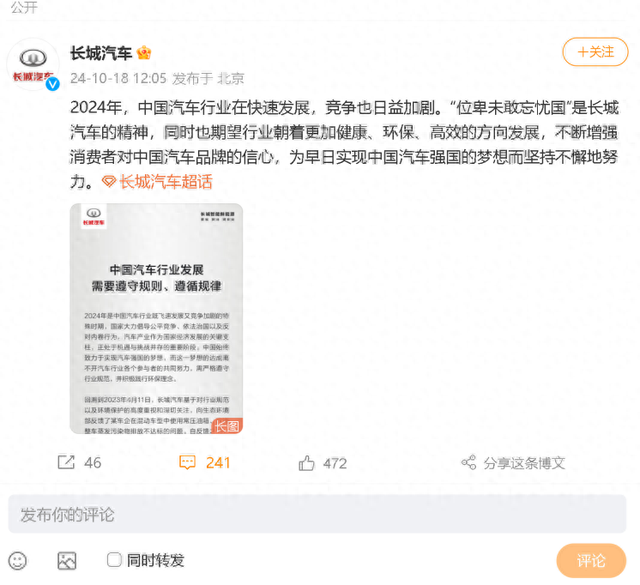The image size is (640, 585).
Task: Open the 长城汽车超话 super topic link
Action: pyautogui.click(x=165, y=182)
